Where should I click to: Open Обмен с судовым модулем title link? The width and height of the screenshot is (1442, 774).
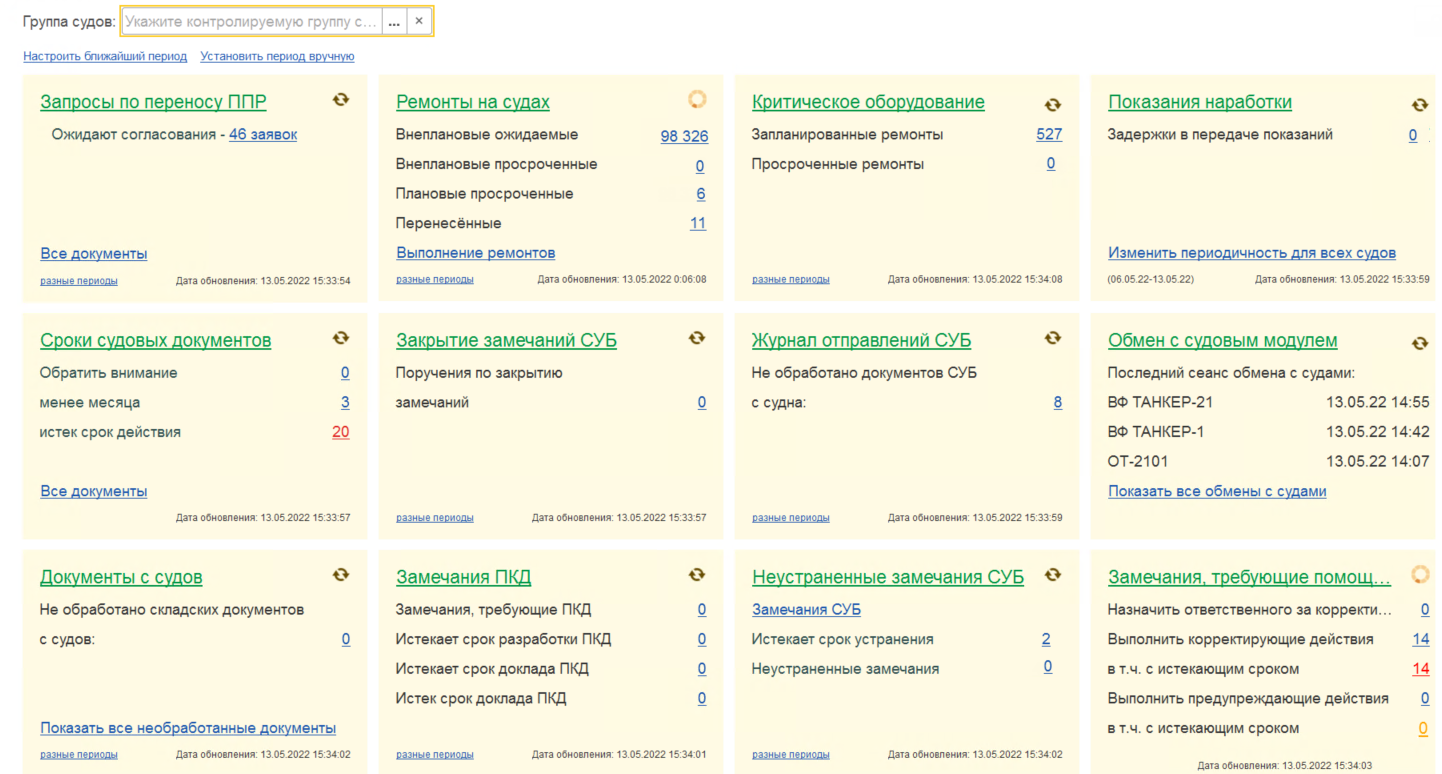pyautogui.click(x=1223, y=341)
